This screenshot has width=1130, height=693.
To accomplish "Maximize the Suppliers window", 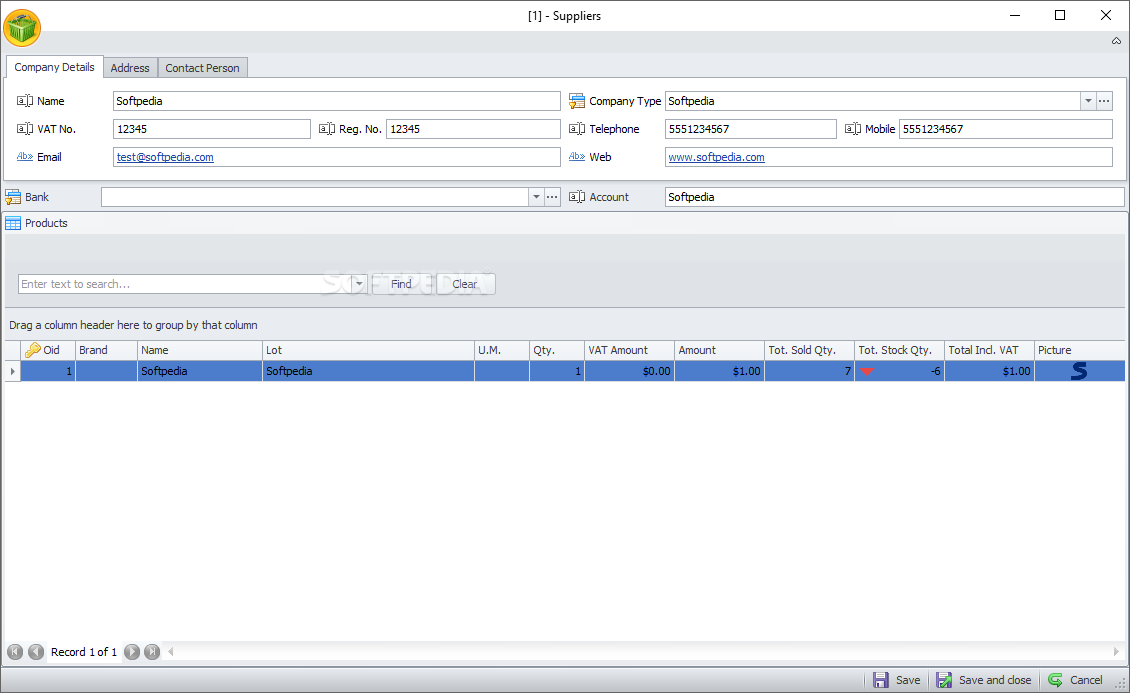I will [x=1059, y=15].
